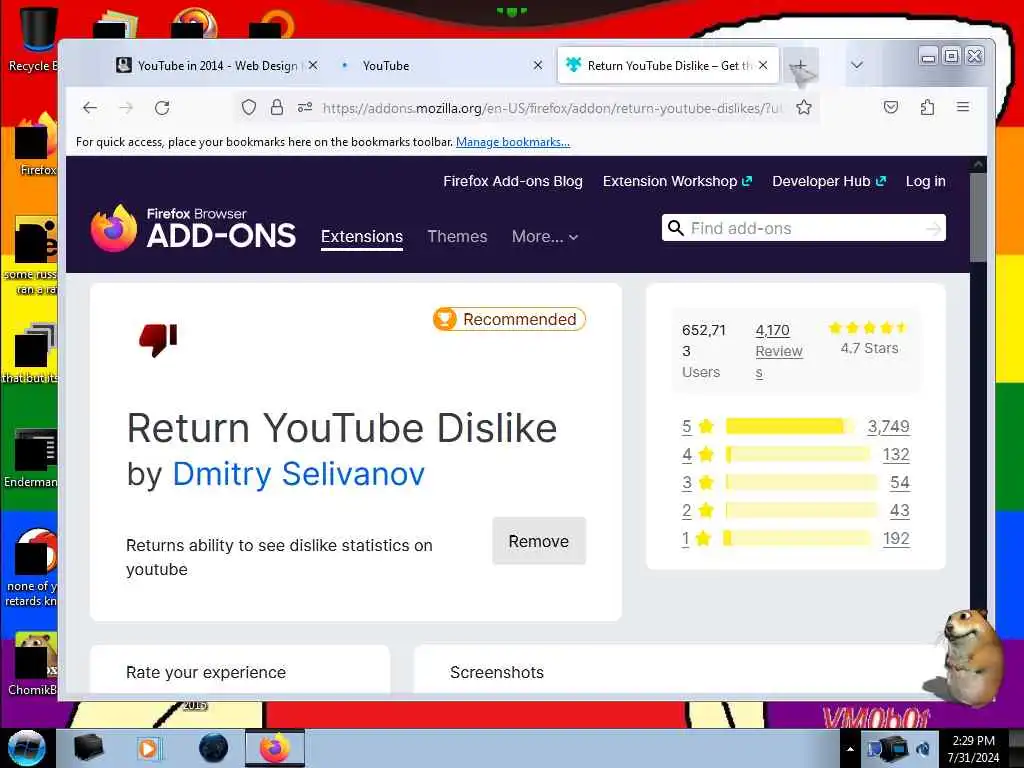Expand the More... dropdown menu
The image size is (1024, 768).
coord(545,236)
